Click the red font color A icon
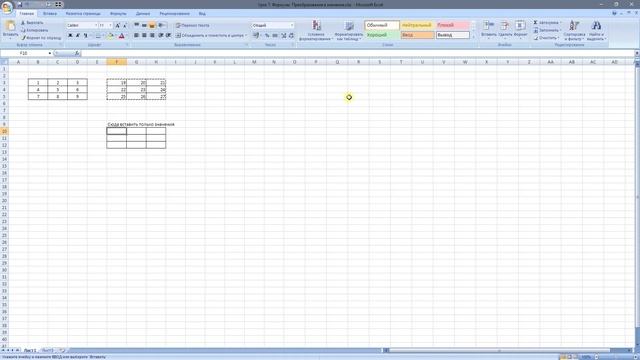This screenshot has width=640, height=360. tap(121, 36)
